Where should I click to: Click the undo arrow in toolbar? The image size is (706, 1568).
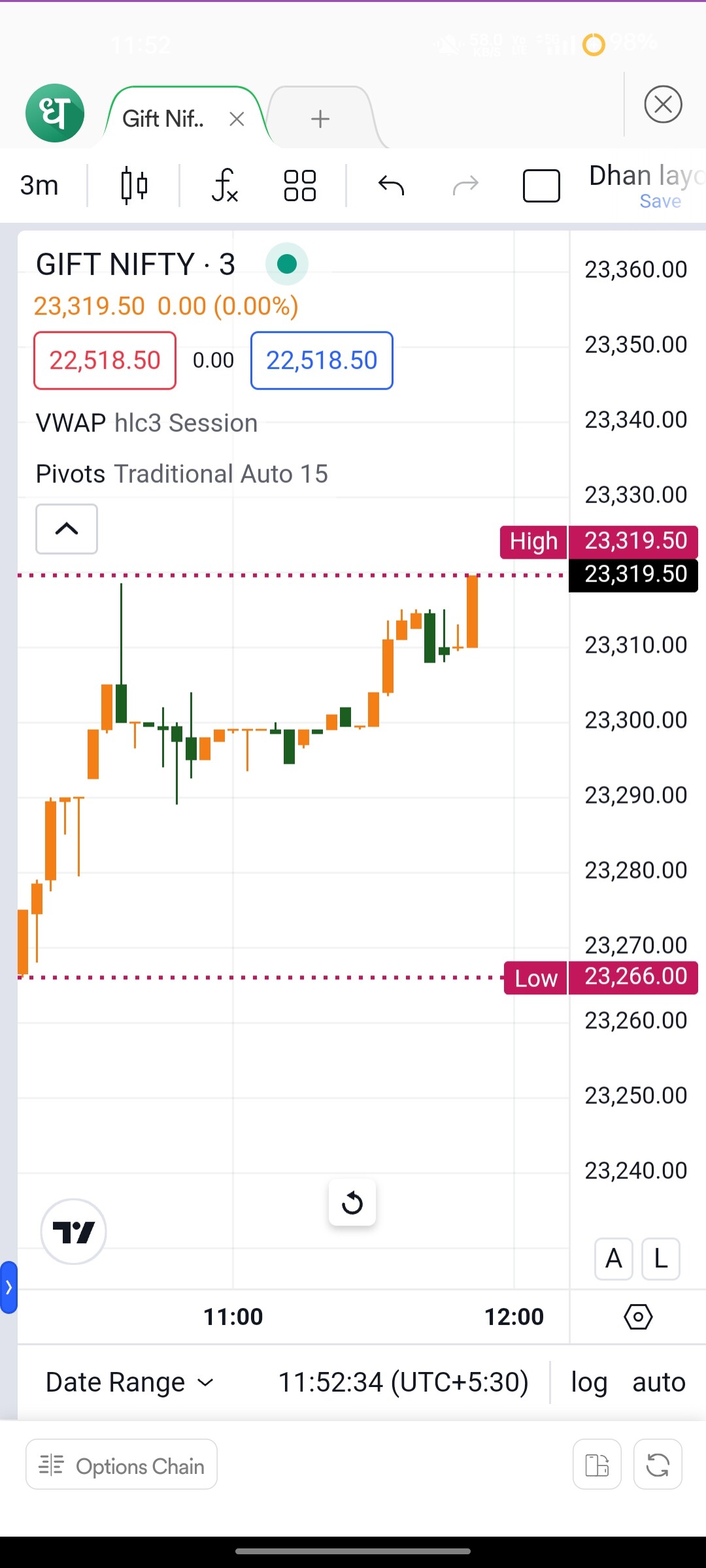click(391, 186)
